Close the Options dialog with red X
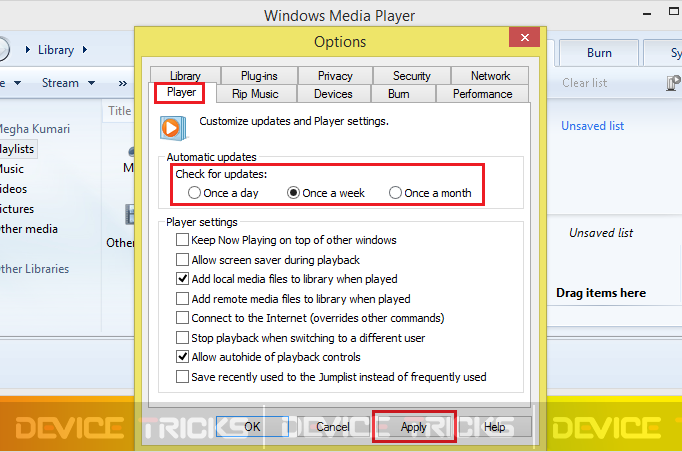Viewport: 682px width, 452px height. [x=525, y=37]
